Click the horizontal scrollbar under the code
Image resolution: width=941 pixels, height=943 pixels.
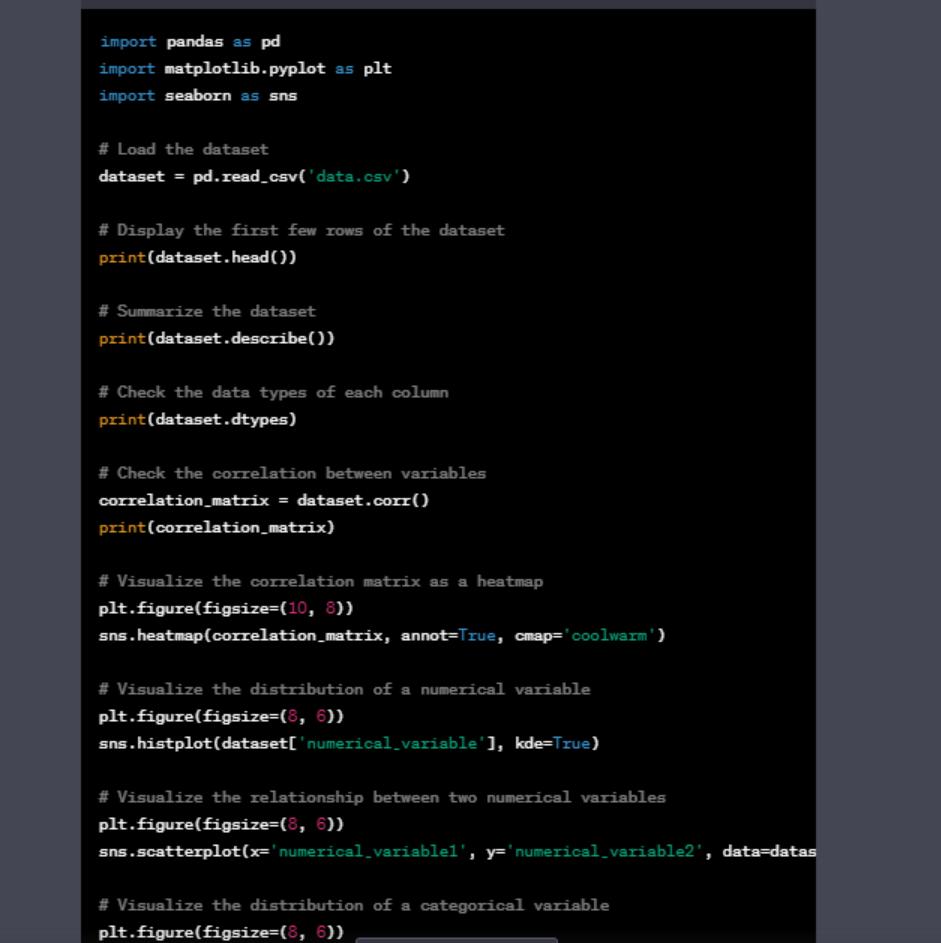[x=456, y=939]
